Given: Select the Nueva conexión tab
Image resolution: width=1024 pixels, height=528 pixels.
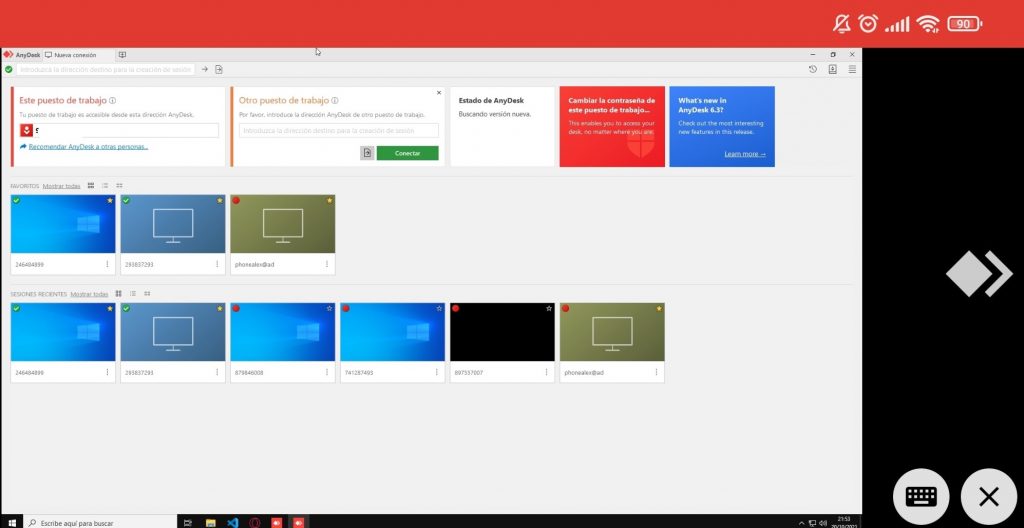Looking at the screenshot, I should tap(75, 54).
